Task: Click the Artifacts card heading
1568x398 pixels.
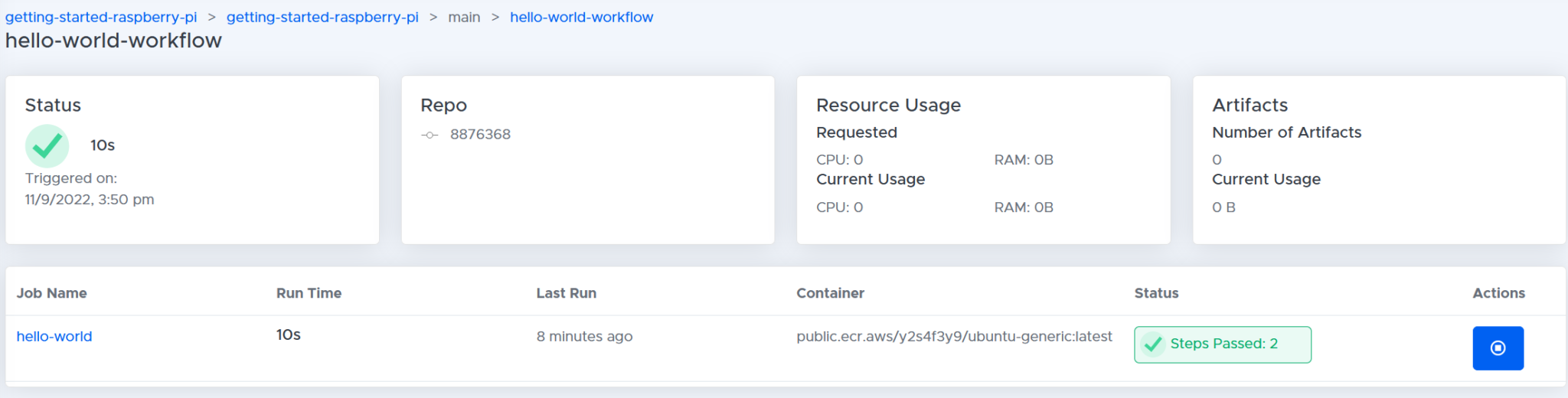Action: 1249,105
